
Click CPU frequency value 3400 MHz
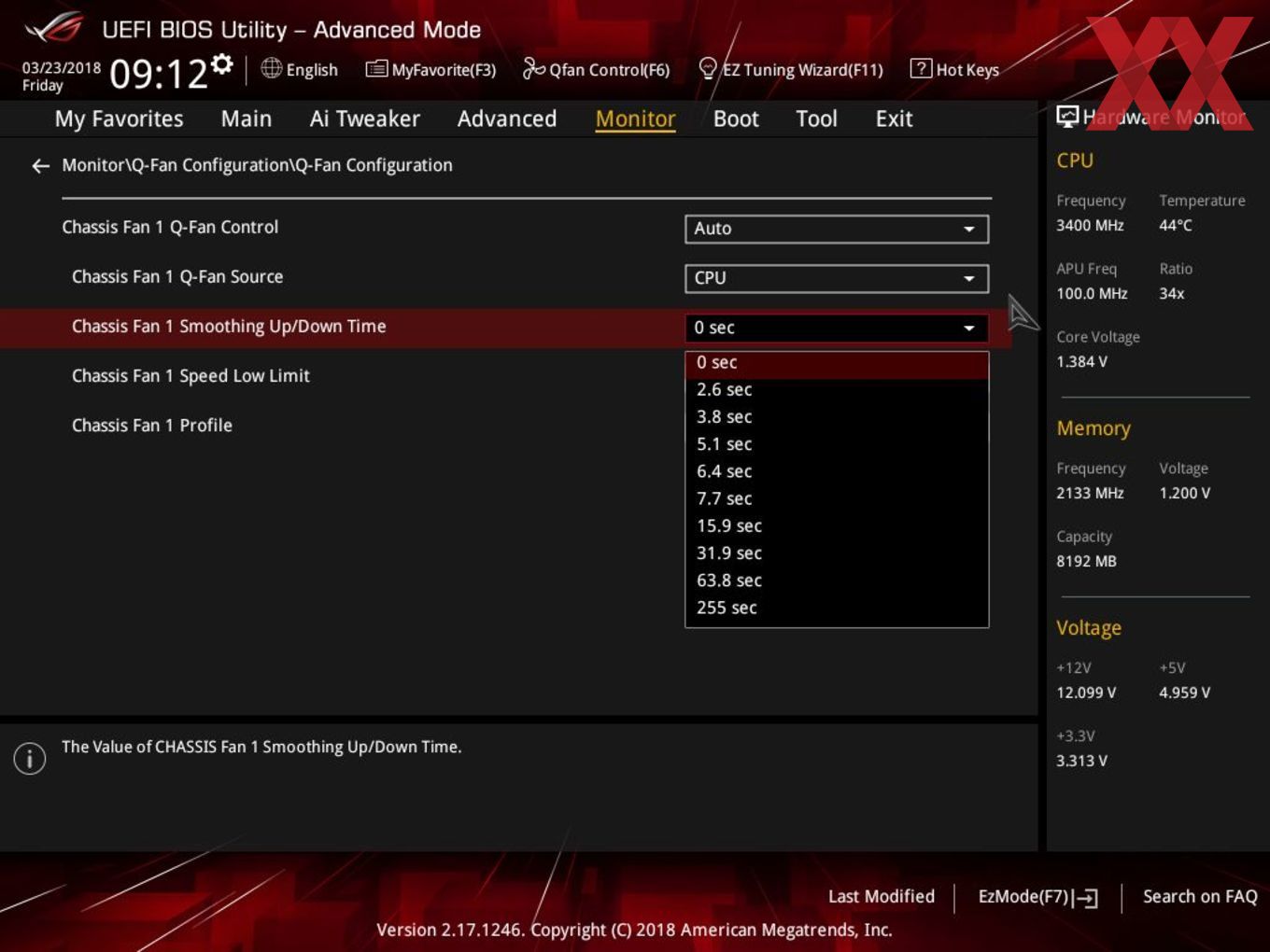tap(1090, 226)
